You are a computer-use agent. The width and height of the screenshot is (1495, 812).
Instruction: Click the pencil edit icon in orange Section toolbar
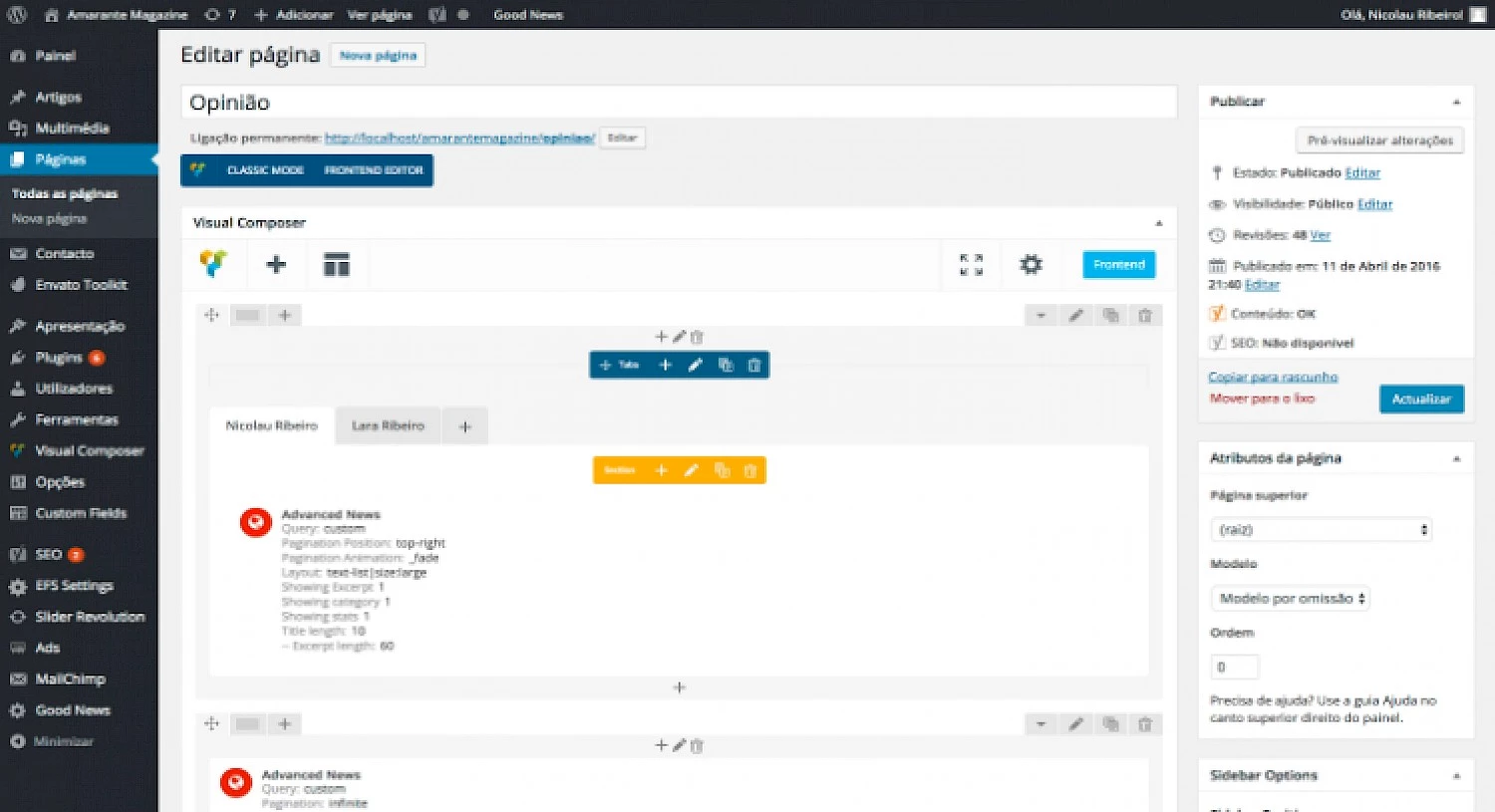(691, 470)
